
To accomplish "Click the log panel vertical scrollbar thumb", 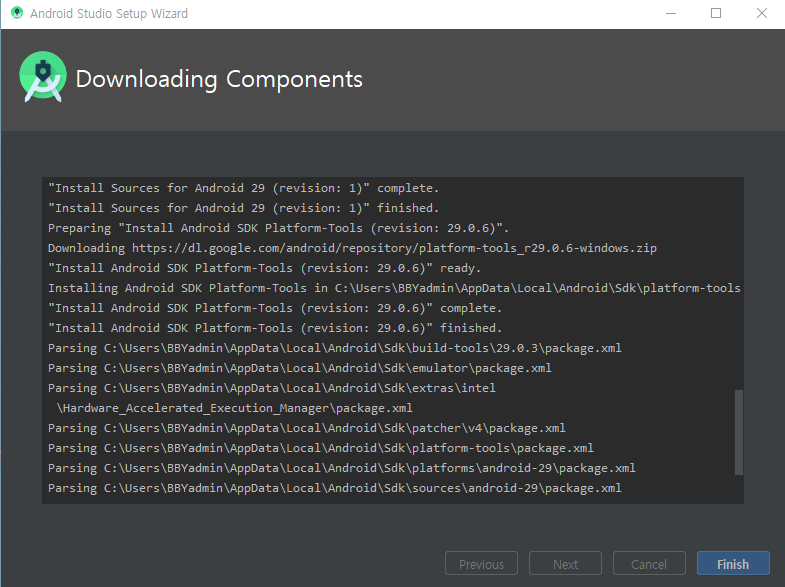I will (738, 432).
